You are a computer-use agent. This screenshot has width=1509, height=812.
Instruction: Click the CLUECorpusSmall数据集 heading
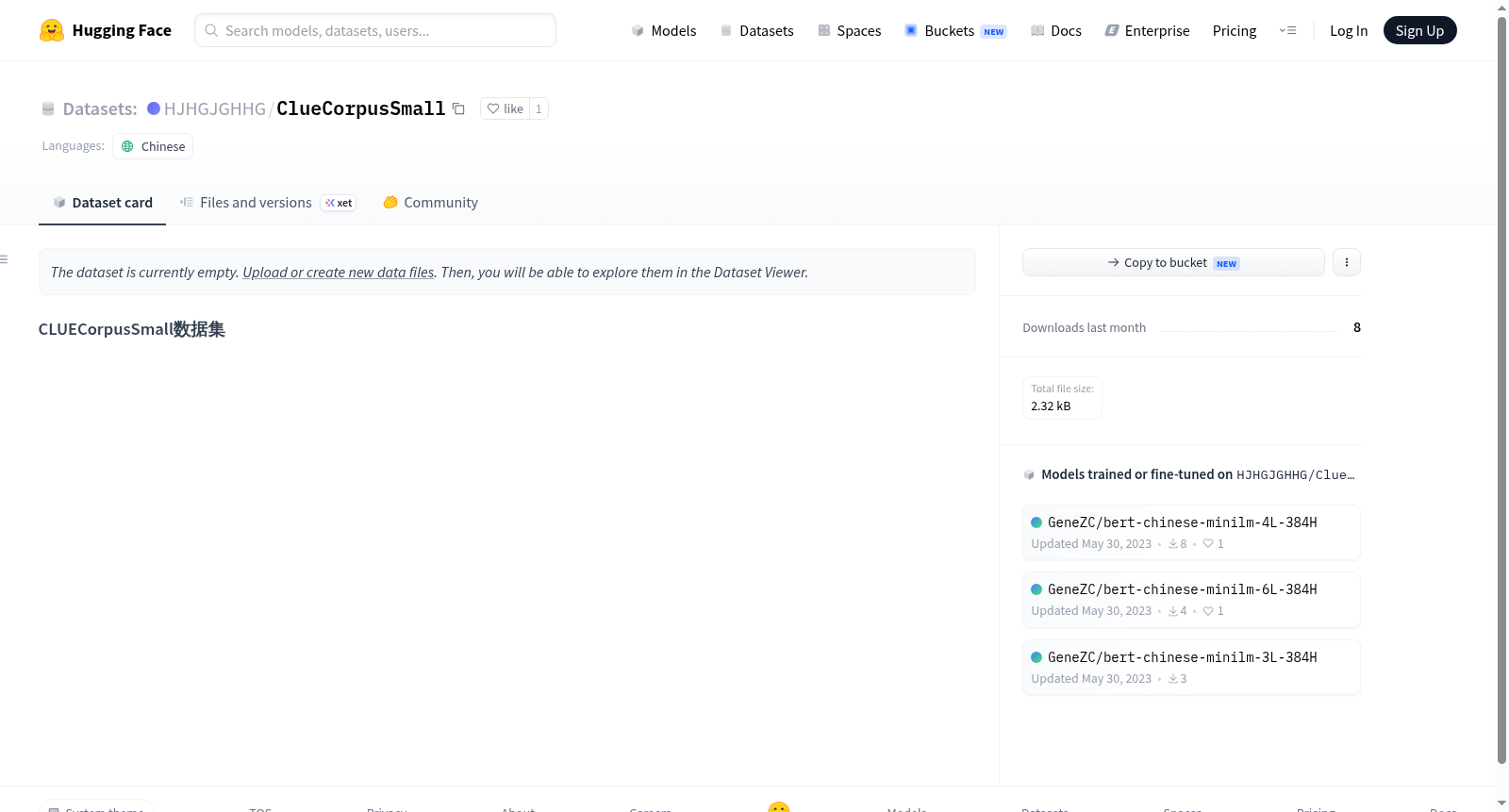coord(132,329)
